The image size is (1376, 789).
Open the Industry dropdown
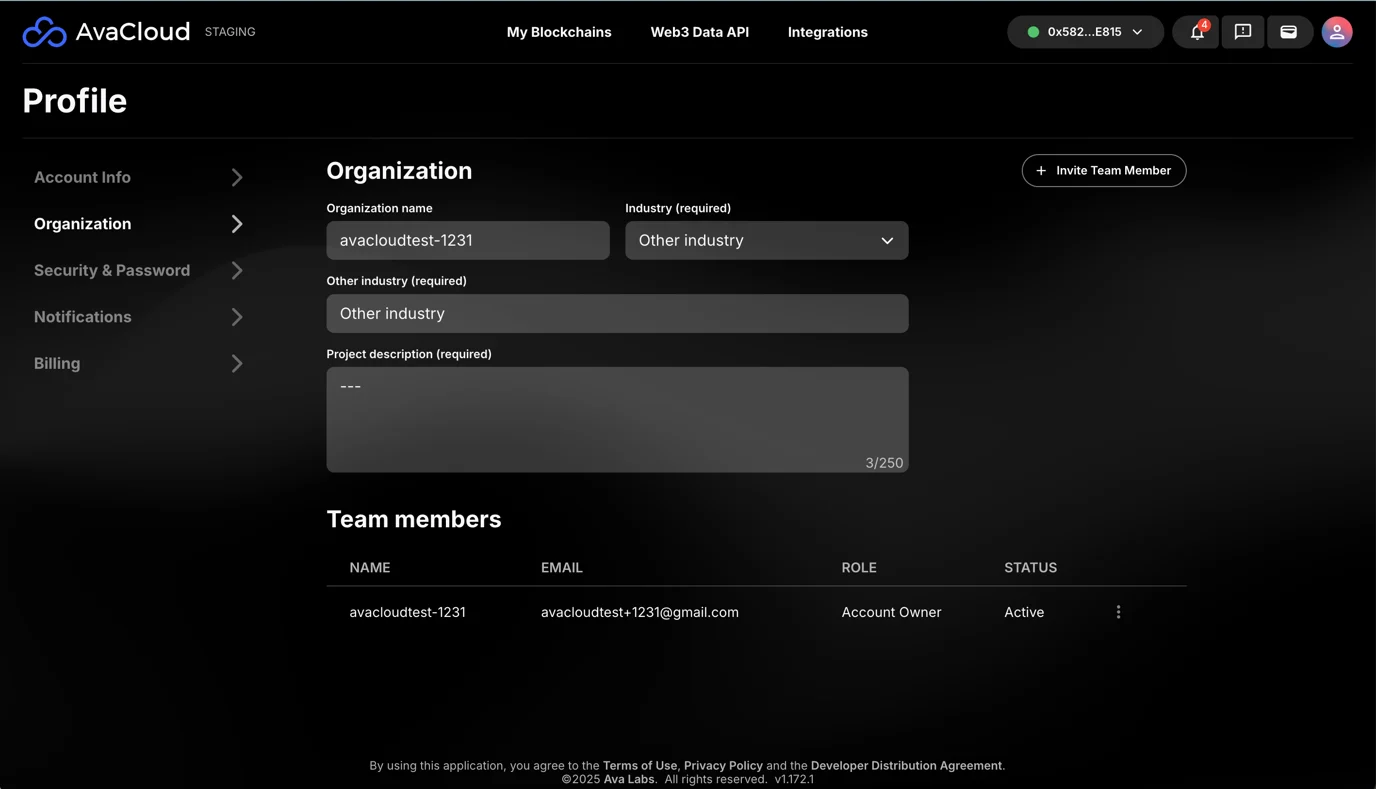coord(766,240)
